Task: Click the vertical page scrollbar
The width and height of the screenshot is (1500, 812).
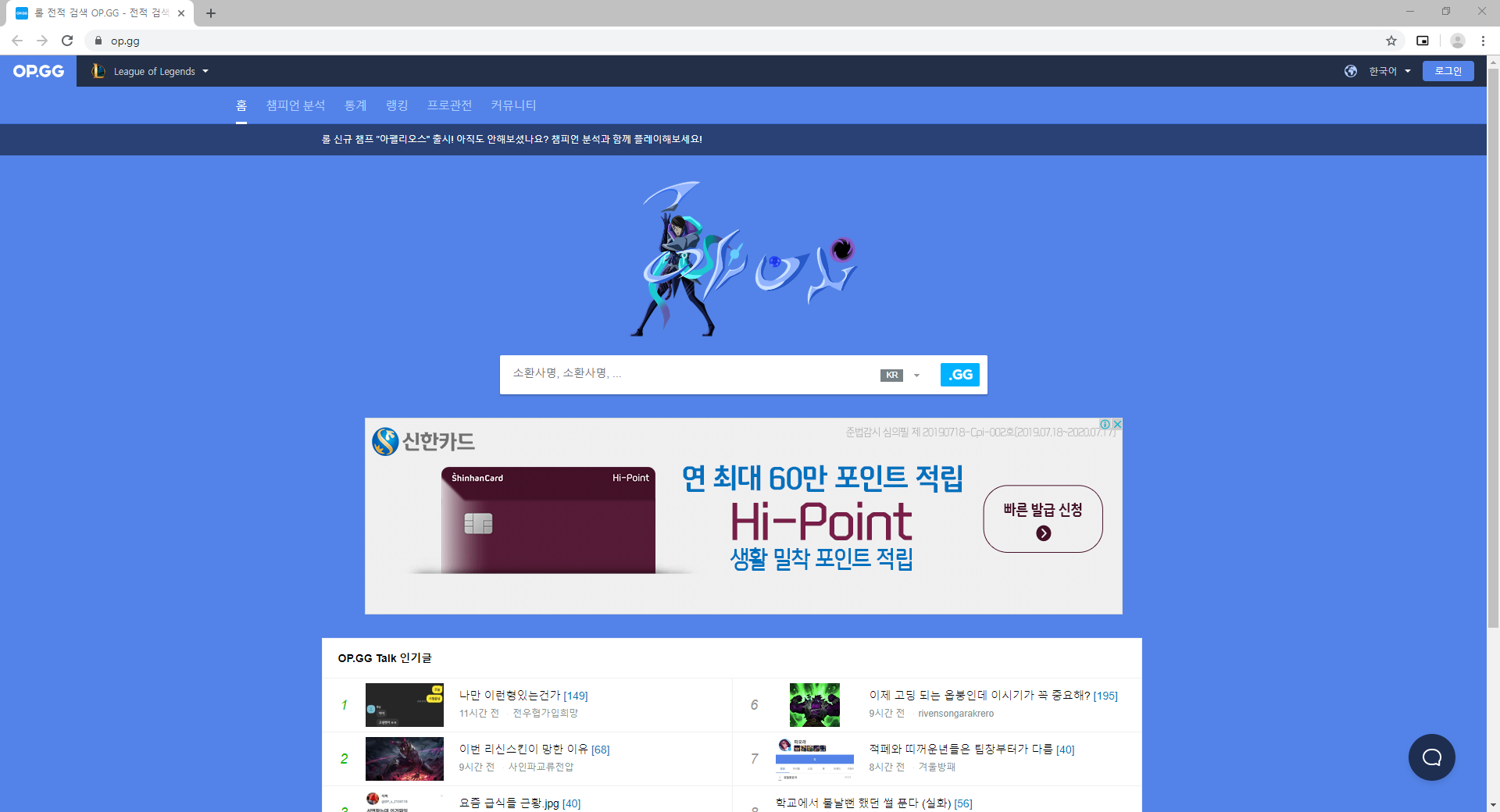Action: (1493, 348)
